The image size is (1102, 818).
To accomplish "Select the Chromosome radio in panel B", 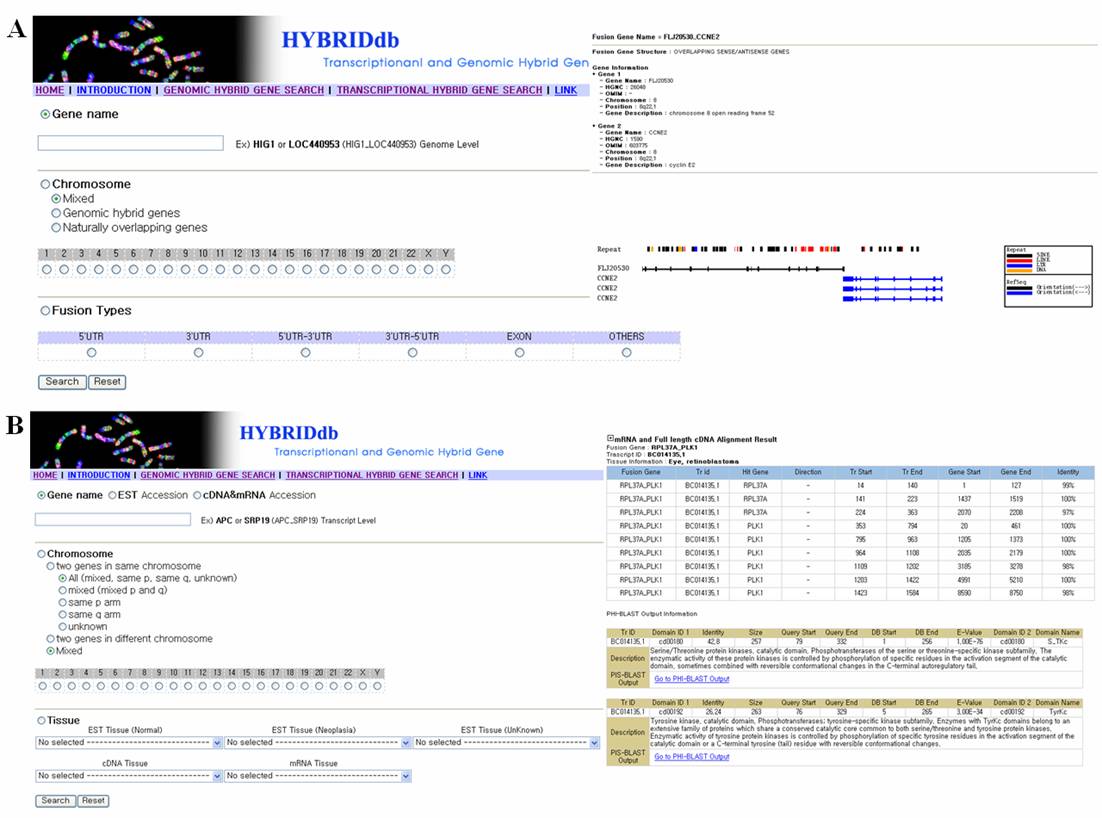I will (41, 554).
